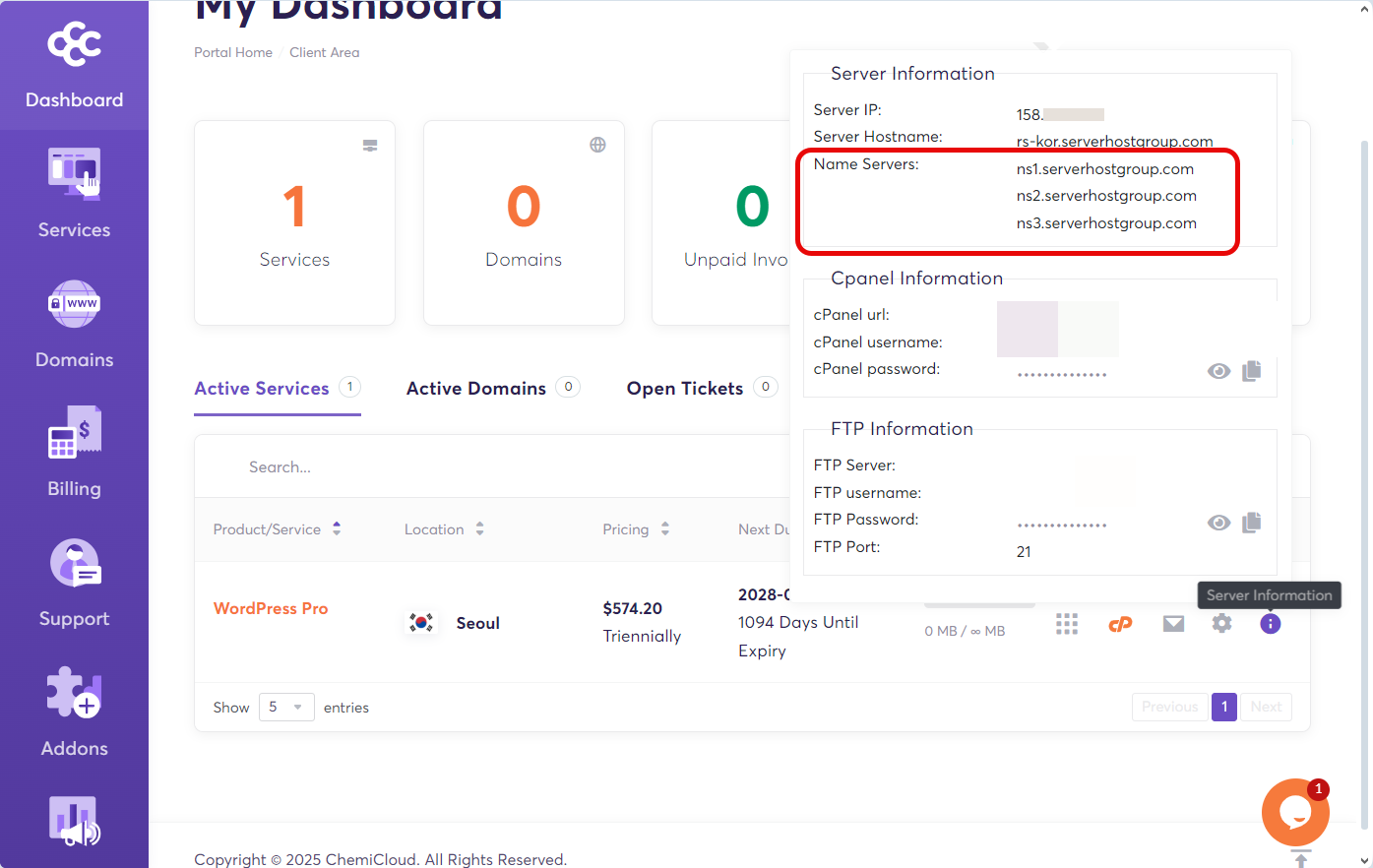Sort by Location column

(444, 529)
